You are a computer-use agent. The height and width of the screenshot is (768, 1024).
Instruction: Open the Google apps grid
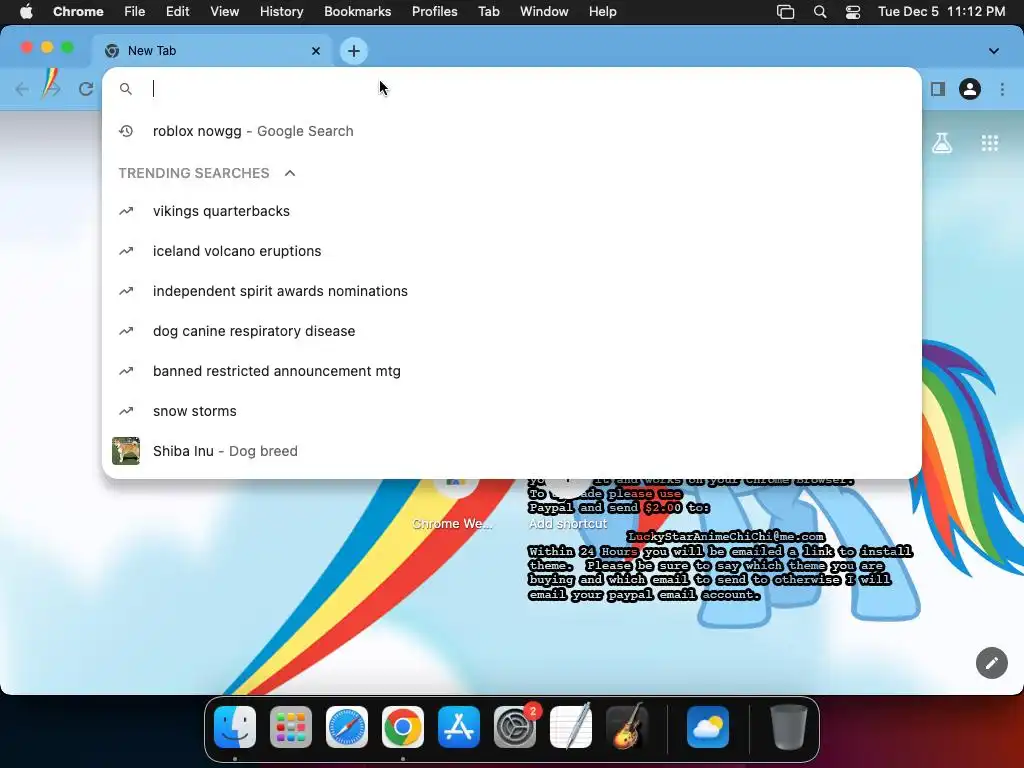pyautogui.click(x=989, y=143)
